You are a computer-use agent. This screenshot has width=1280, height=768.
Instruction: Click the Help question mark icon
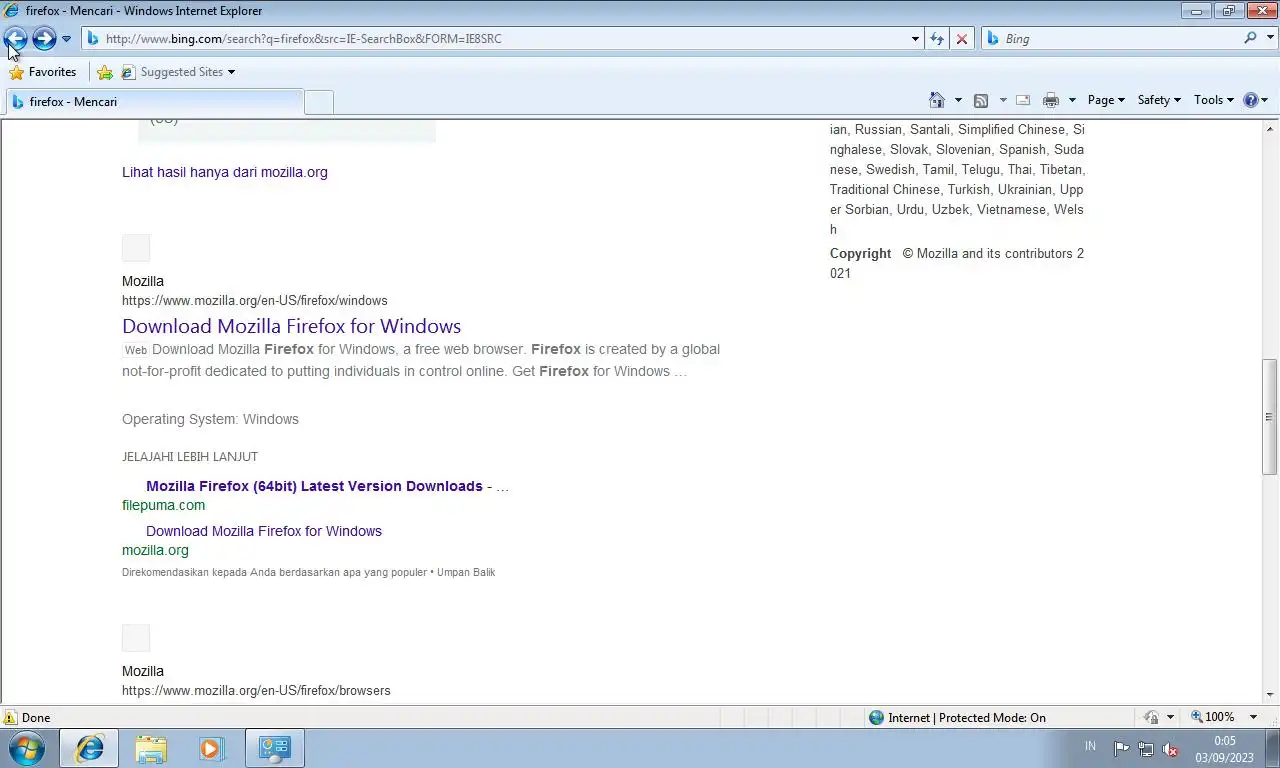[1250, 100]
